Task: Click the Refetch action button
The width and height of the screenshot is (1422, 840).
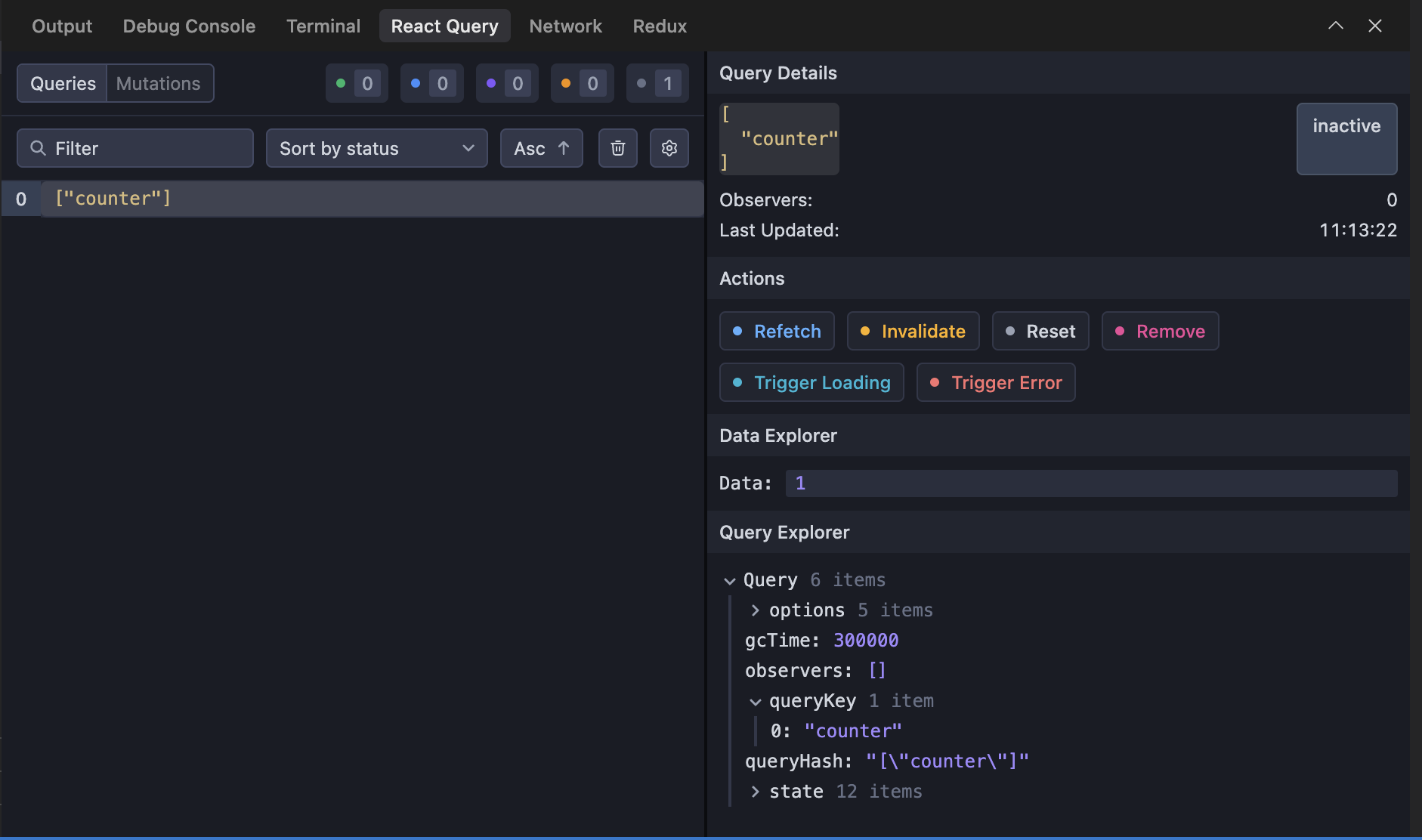Action: tap(777, 331)
